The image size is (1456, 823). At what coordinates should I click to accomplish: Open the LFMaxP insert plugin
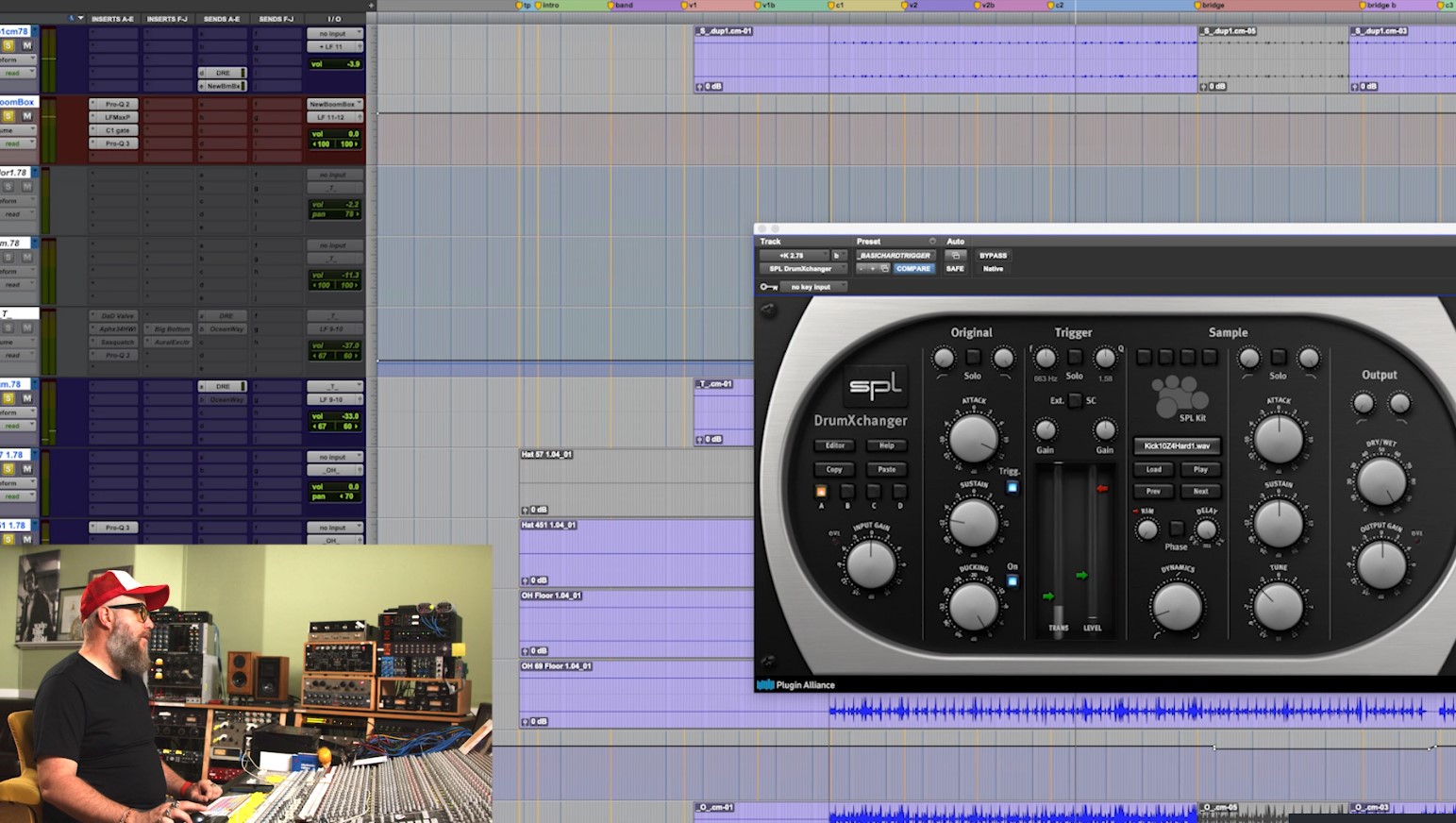tap(114, 117)
